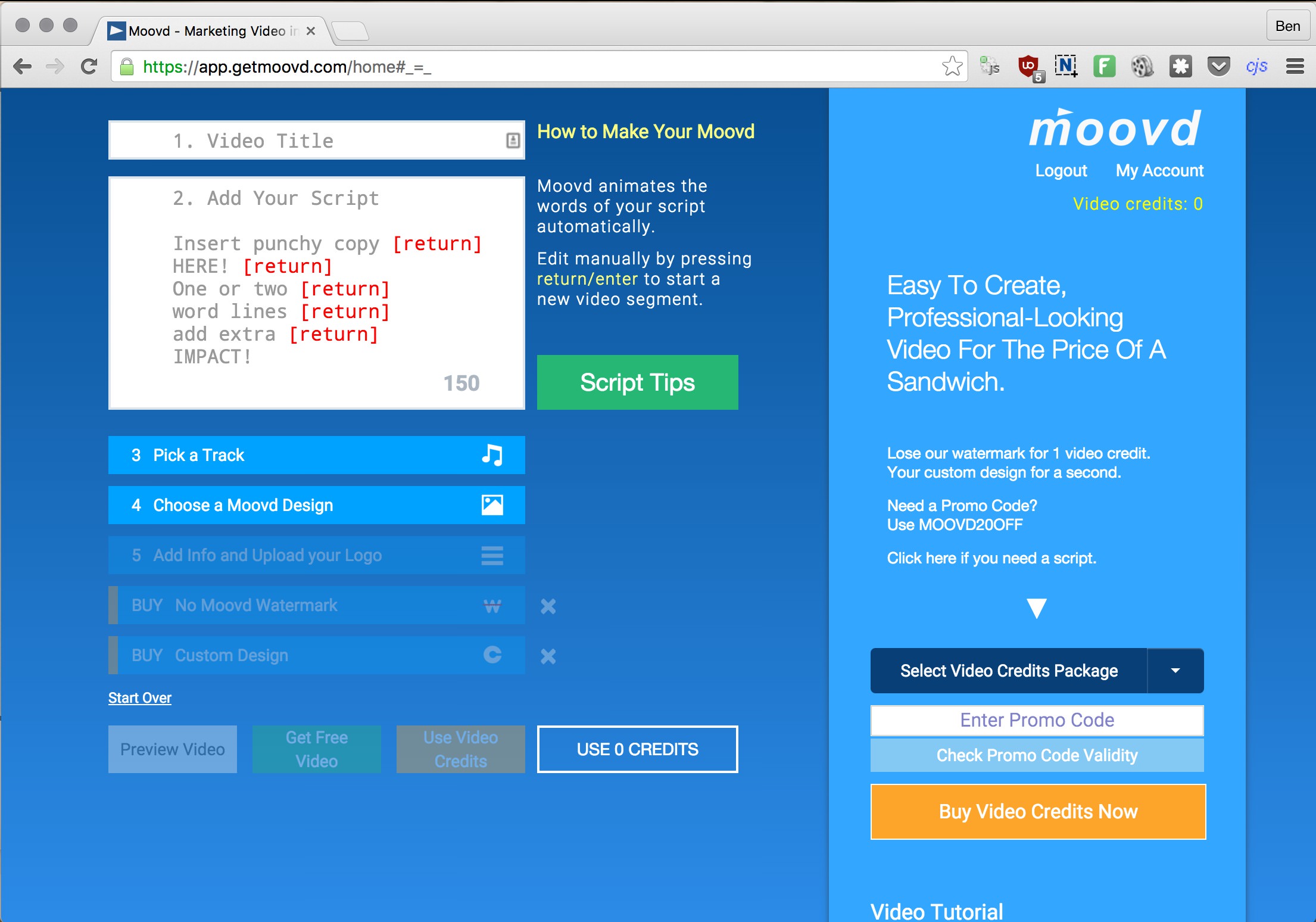This screenshot has height=922, width=1316.
Task: Click the Preview Video button
Action: pos(173,749)
